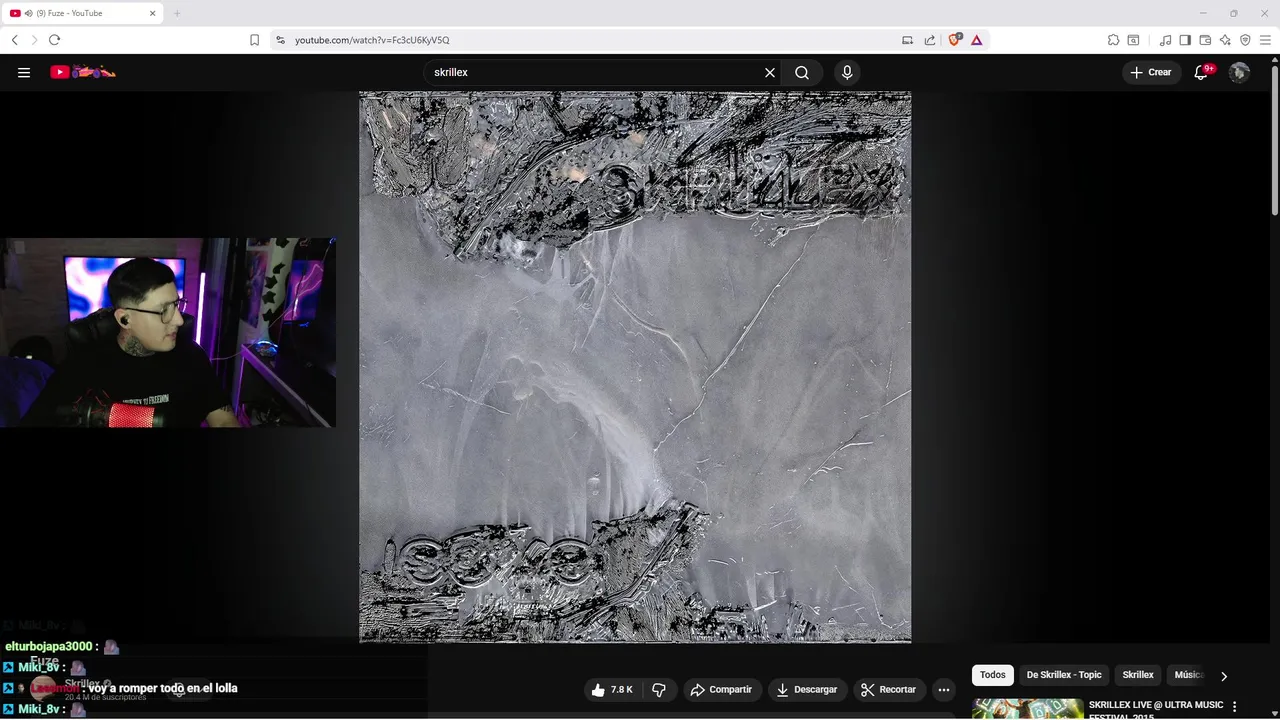Open Brave Rewards triangle icon

point(976,40)
